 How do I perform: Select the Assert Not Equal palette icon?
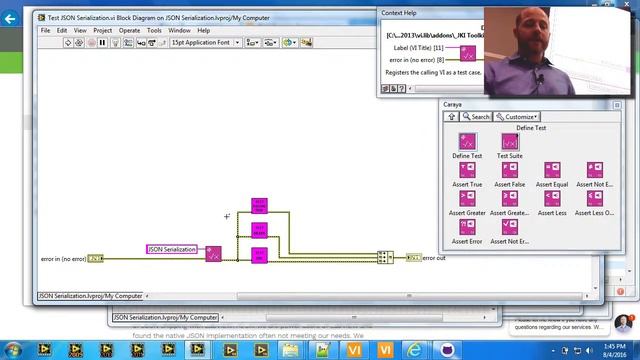[x=595, y=170]
